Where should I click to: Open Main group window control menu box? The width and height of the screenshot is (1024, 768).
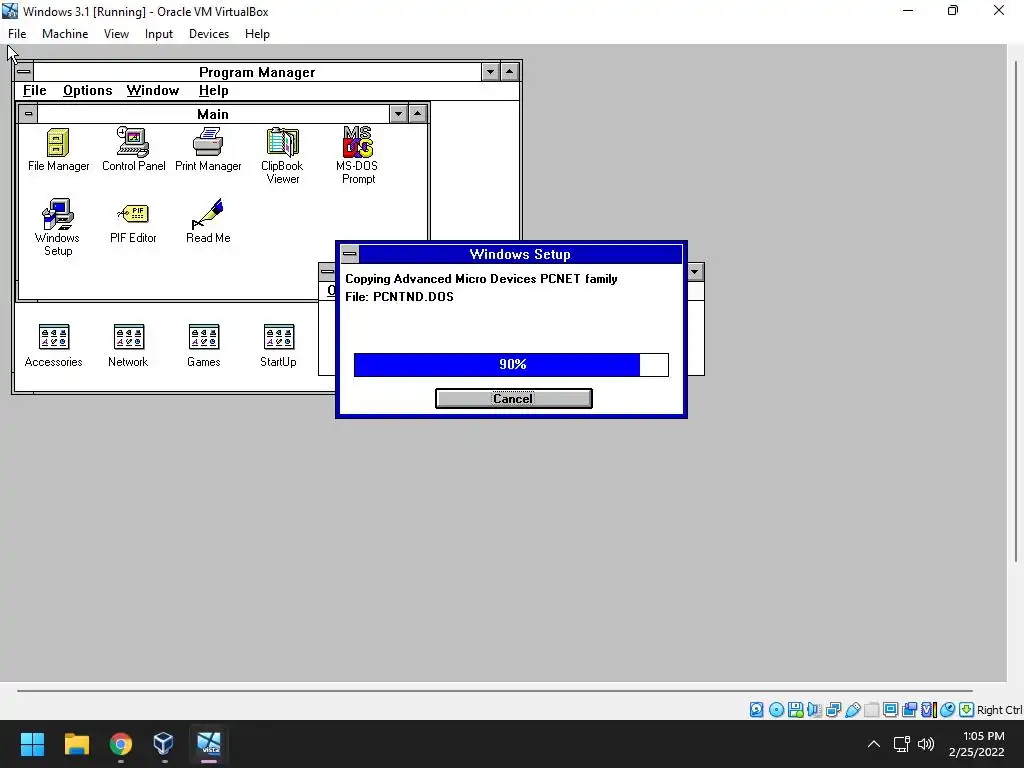(28, 114)
